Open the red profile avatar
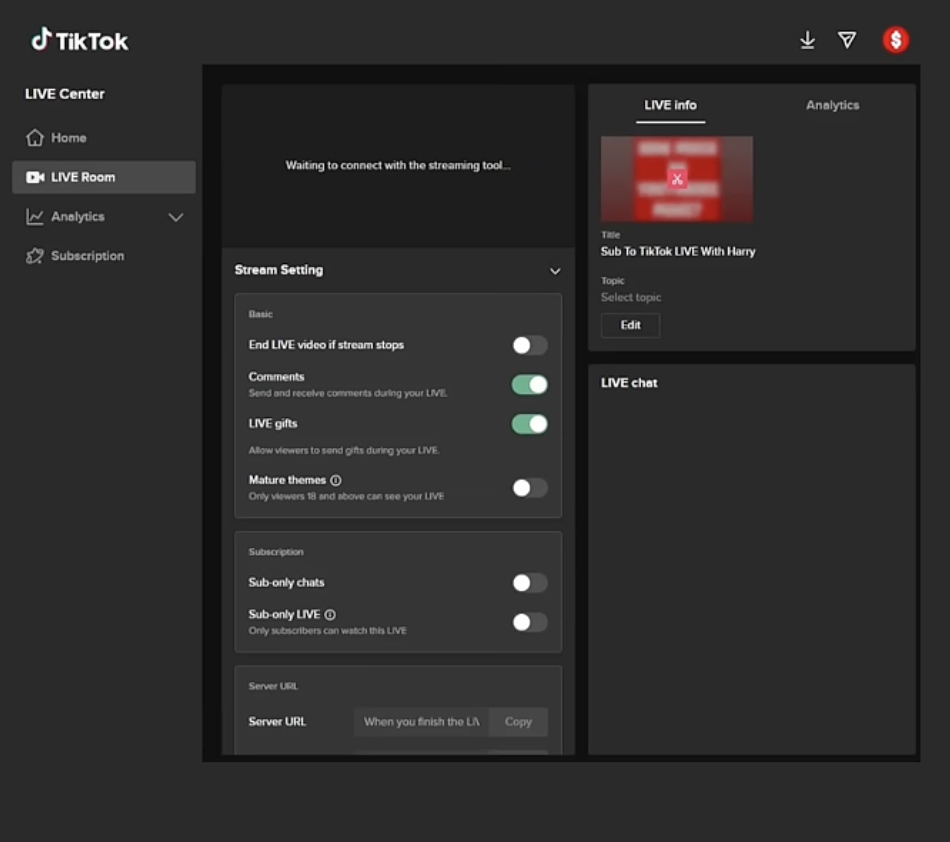This screenshot has height=842, width=950. (x=895, y=40)
